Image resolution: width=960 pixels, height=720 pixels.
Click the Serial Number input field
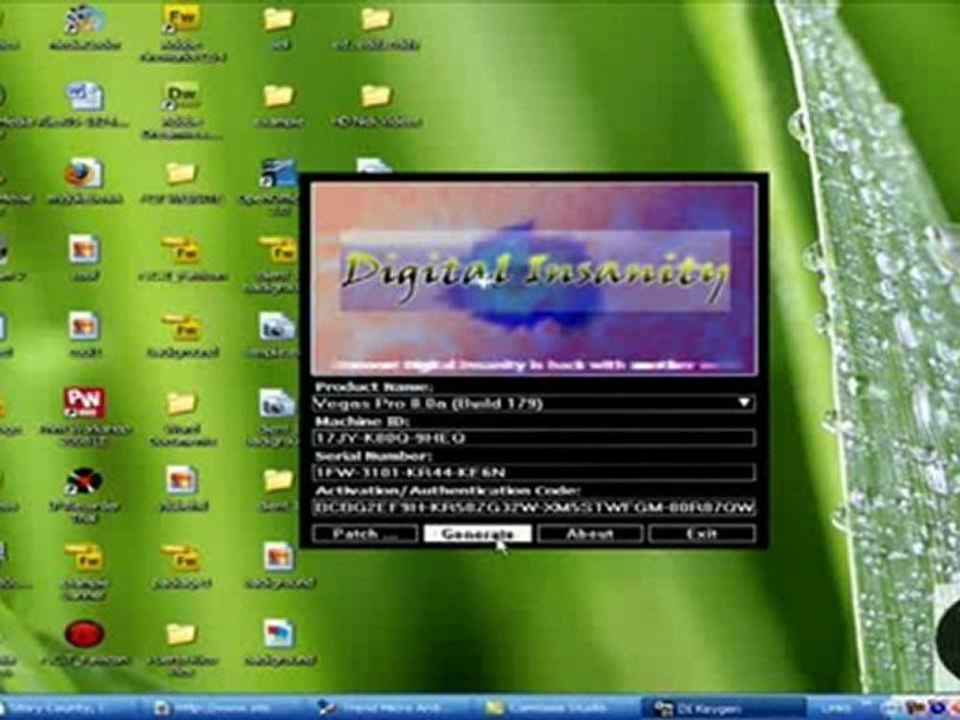(x=533, y=472)
